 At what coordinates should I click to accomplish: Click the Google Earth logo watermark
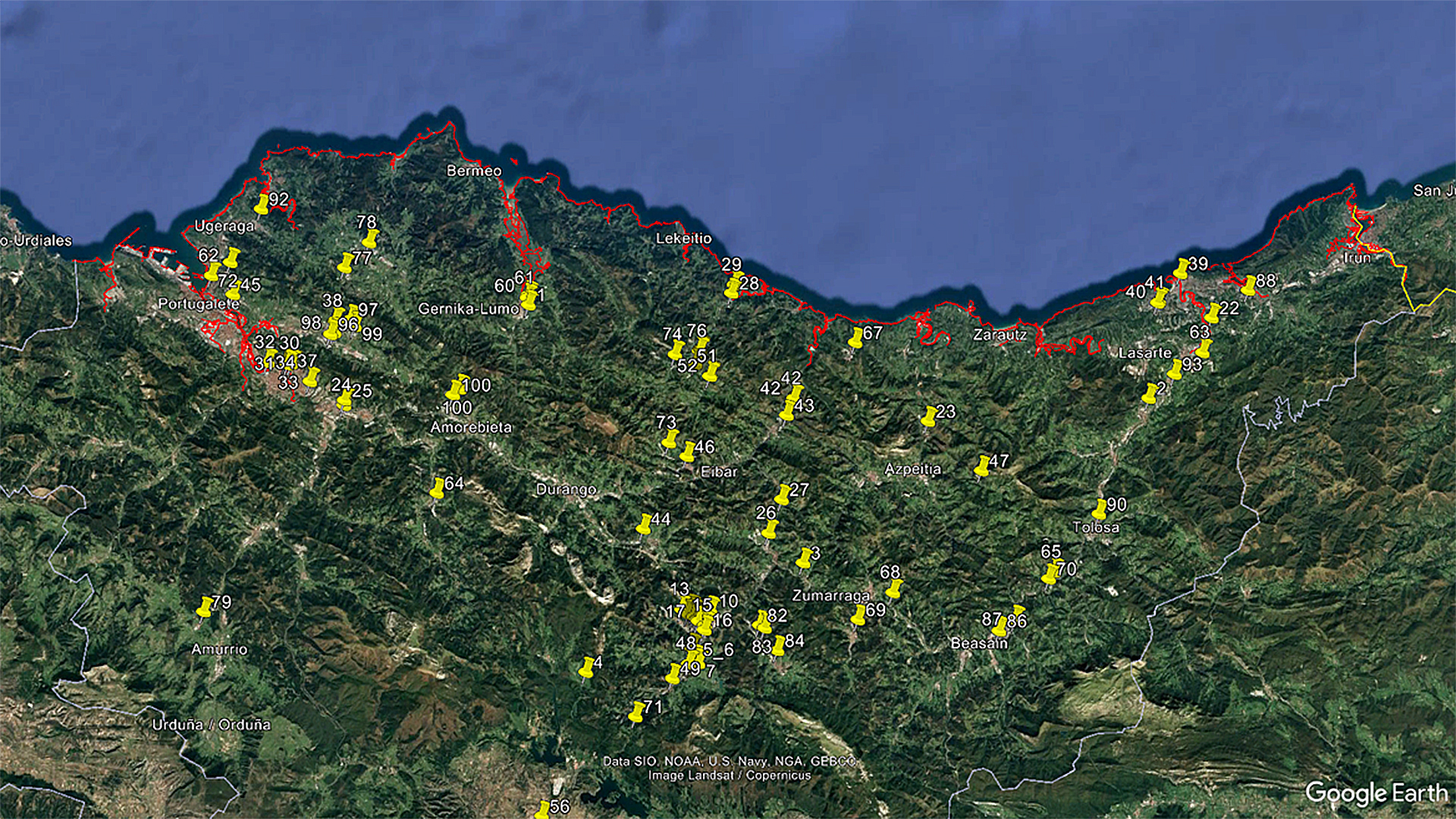pos(1376,793)
